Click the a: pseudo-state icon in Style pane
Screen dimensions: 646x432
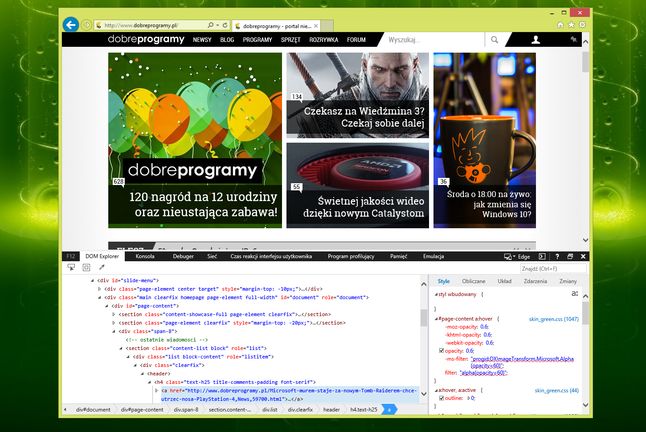[x=575, y=294]
